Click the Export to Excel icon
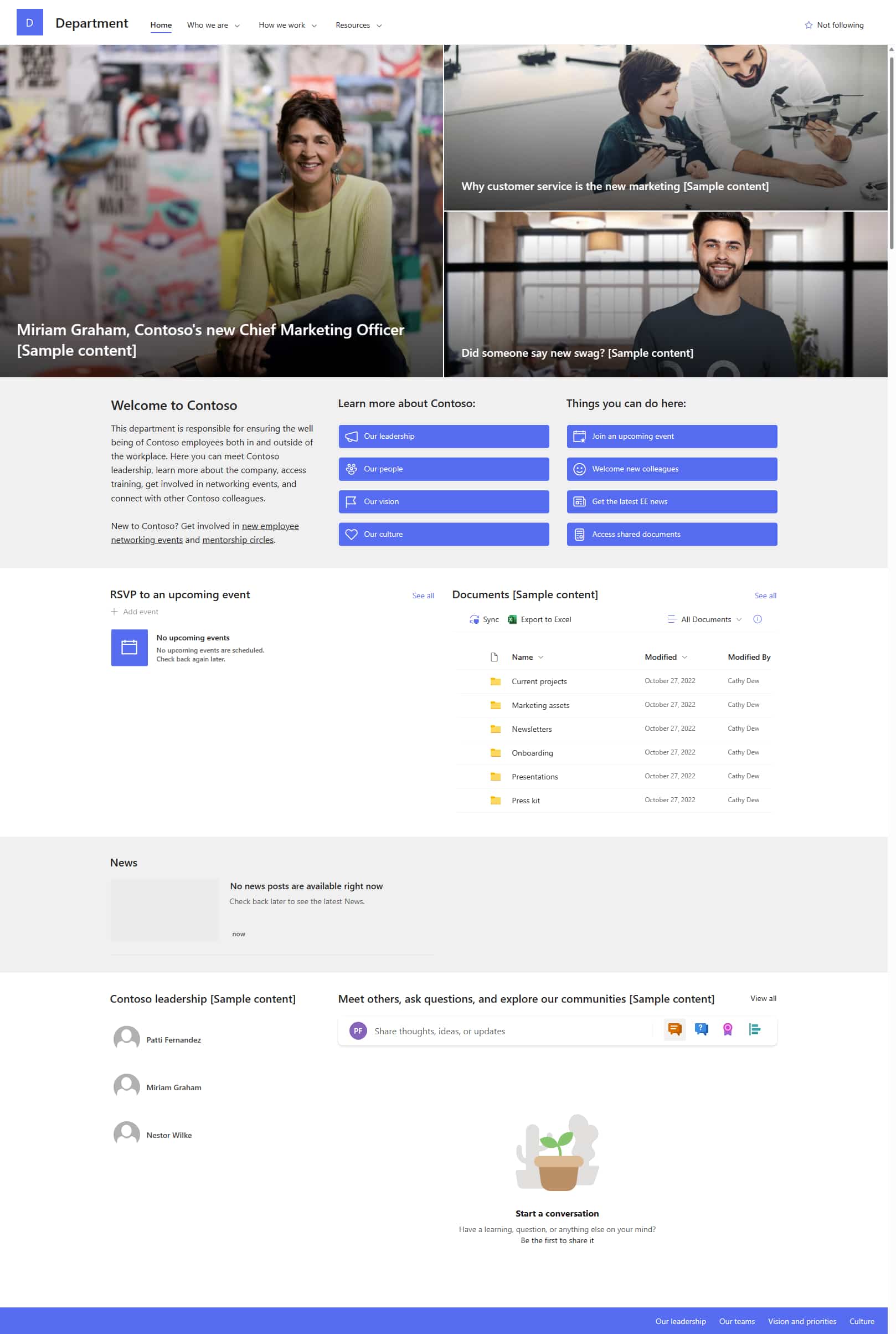Image resolution: width=896 pixels, height=1334 pixels. [512, 619]
